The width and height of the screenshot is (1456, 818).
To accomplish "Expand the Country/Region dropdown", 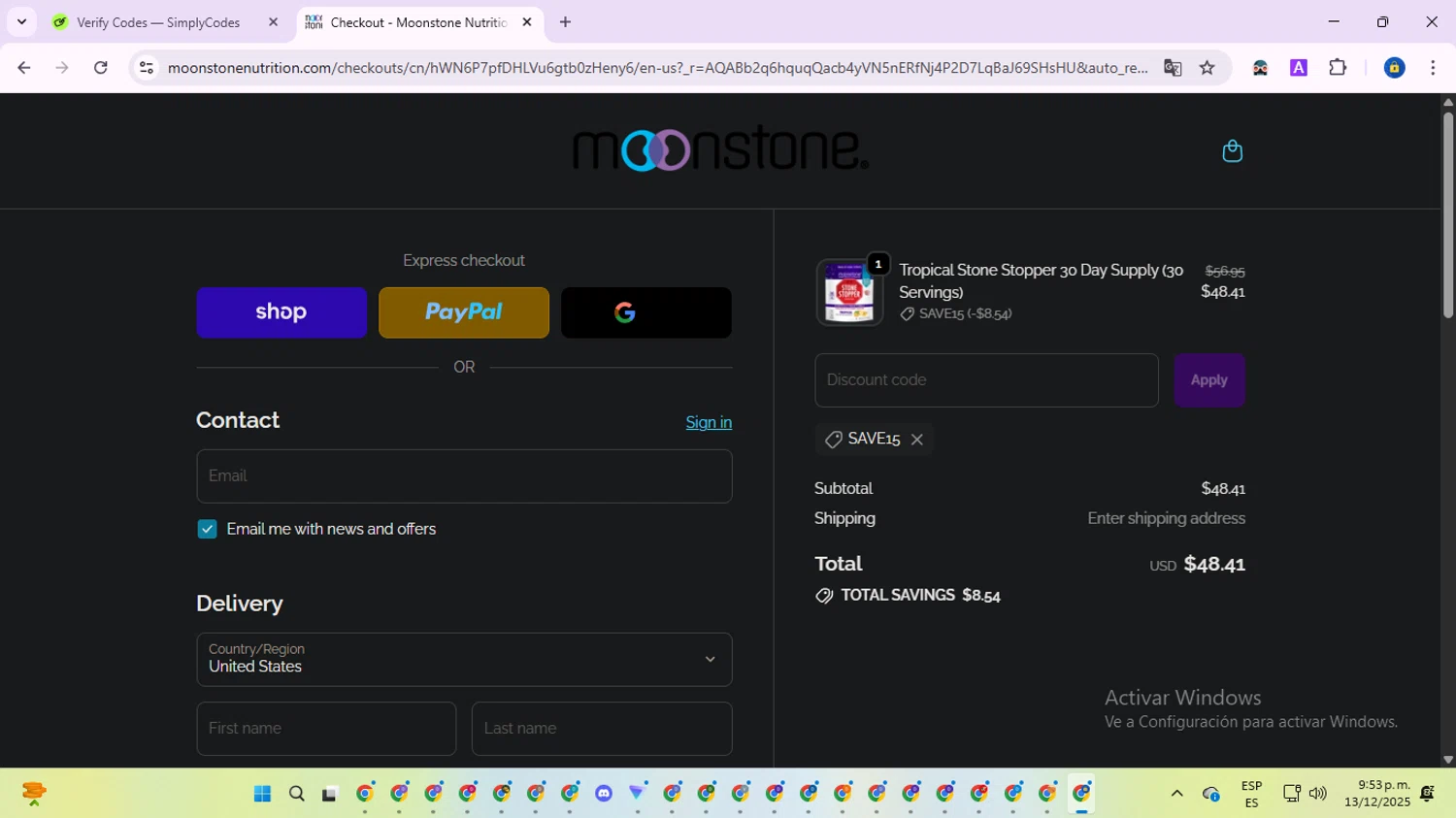I will coord(464,660).
